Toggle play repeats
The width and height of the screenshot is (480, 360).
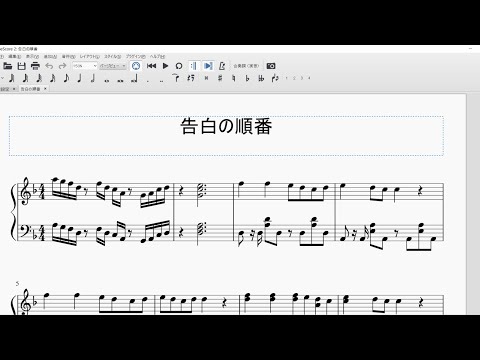[194, 66]
